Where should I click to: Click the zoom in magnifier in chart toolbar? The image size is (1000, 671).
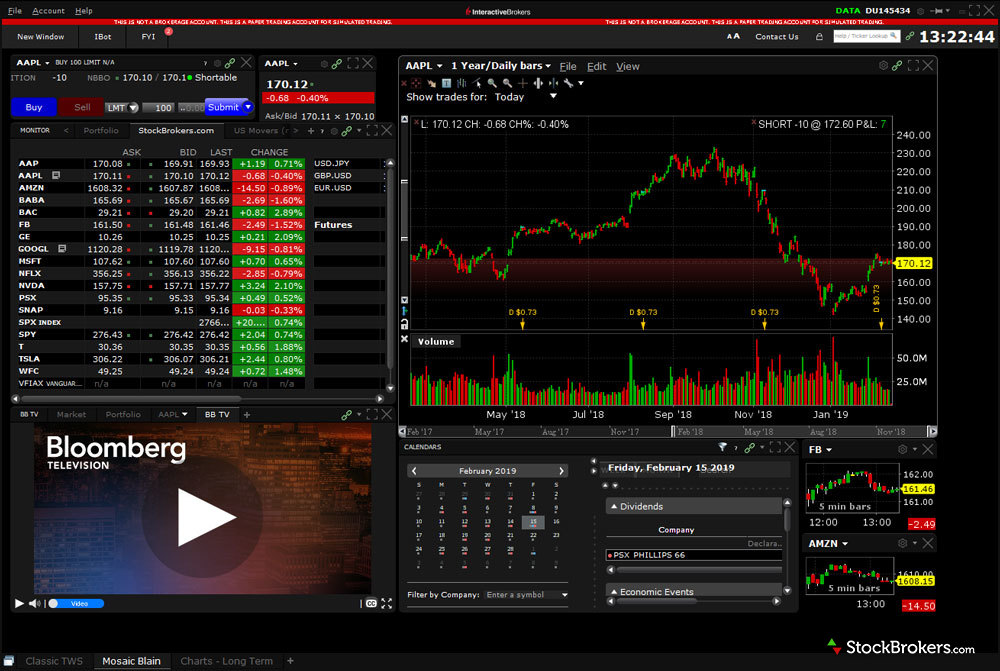click(492, 83)
